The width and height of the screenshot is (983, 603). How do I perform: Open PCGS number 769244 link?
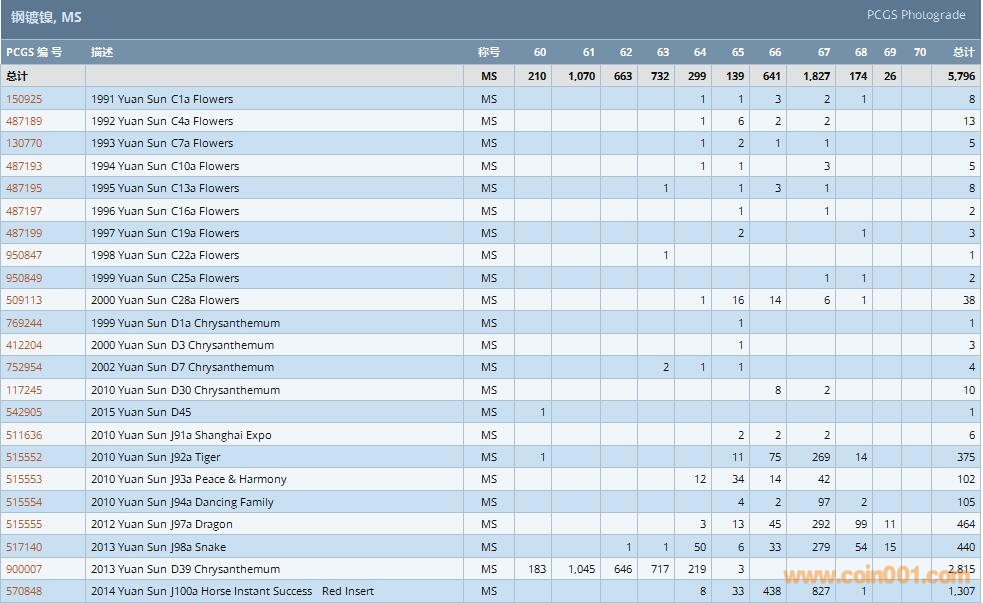click(x=24, y=323)
